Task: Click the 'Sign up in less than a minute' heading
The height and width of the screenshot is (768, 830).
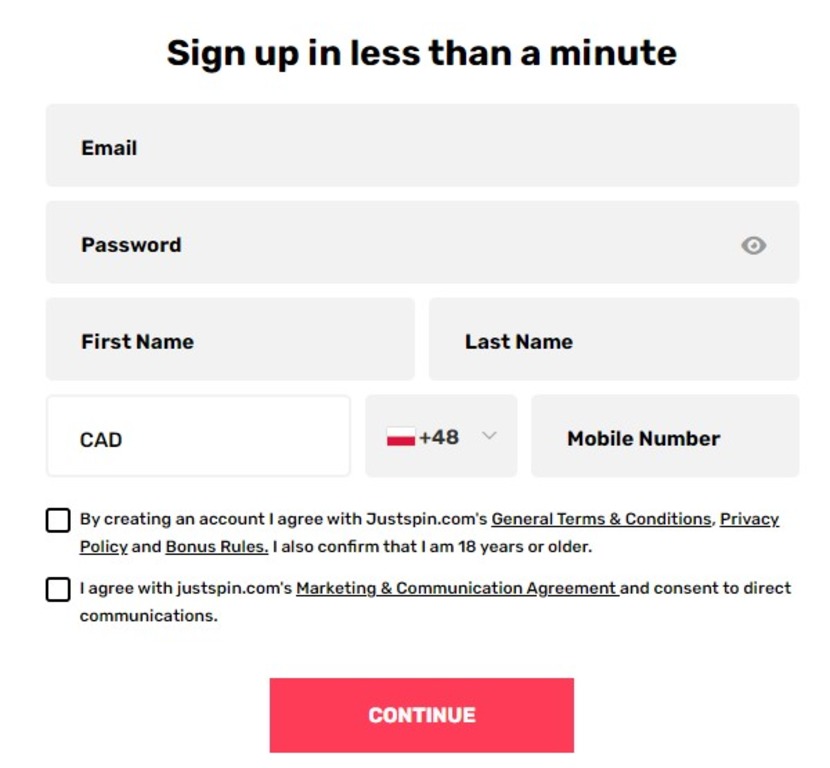Action: [x=422, y=54]
